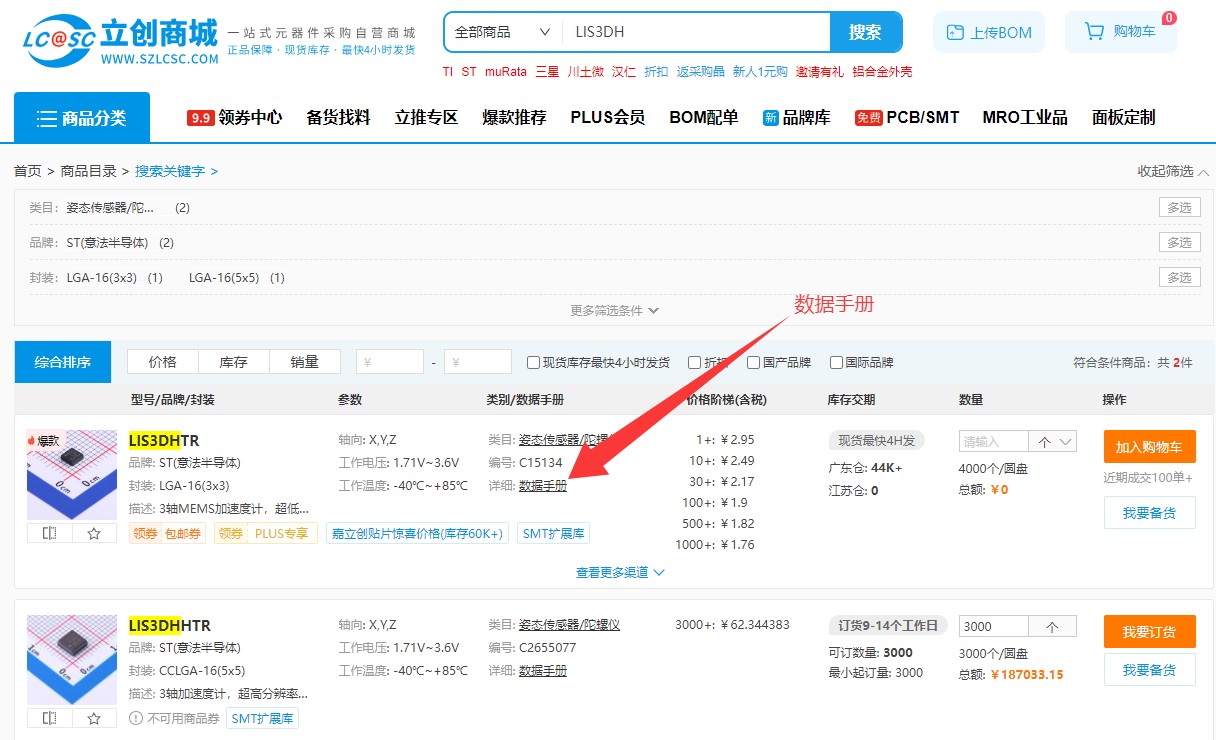Open the MRO工业品 menu item
1216x740 pixels.
(1025, 118)
